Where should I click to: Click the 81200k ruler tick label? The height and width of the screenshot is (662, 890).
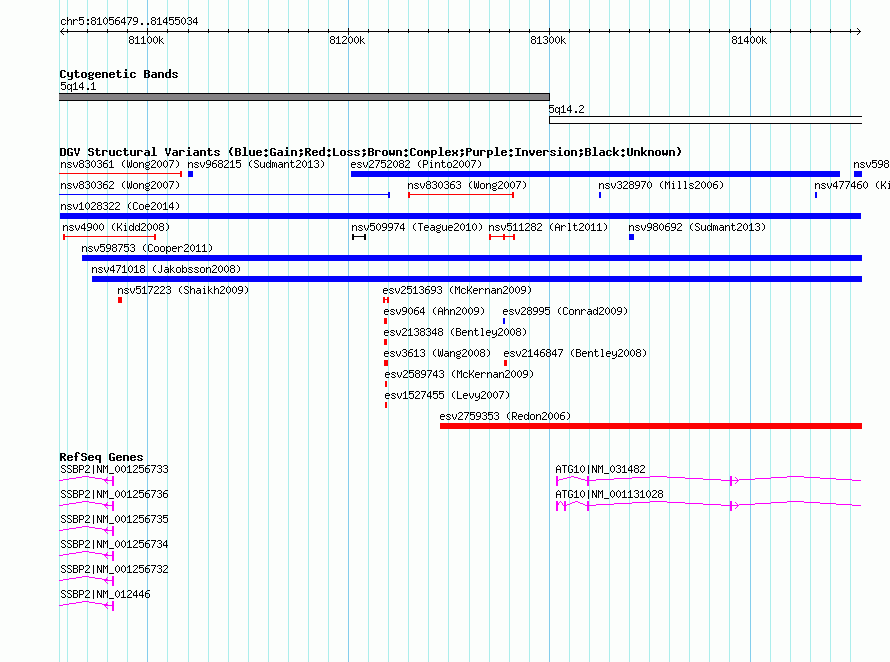coord(347,40)
